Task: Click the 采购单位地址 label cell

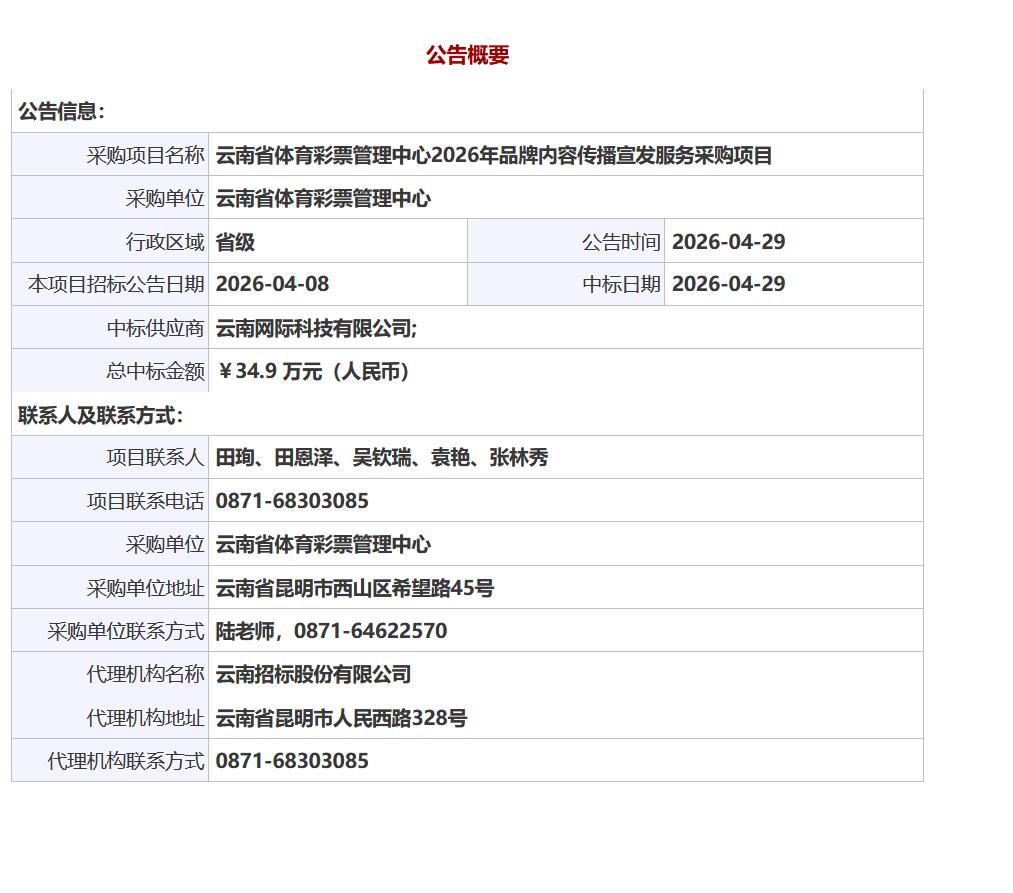Action: click(x=145, y=588)
